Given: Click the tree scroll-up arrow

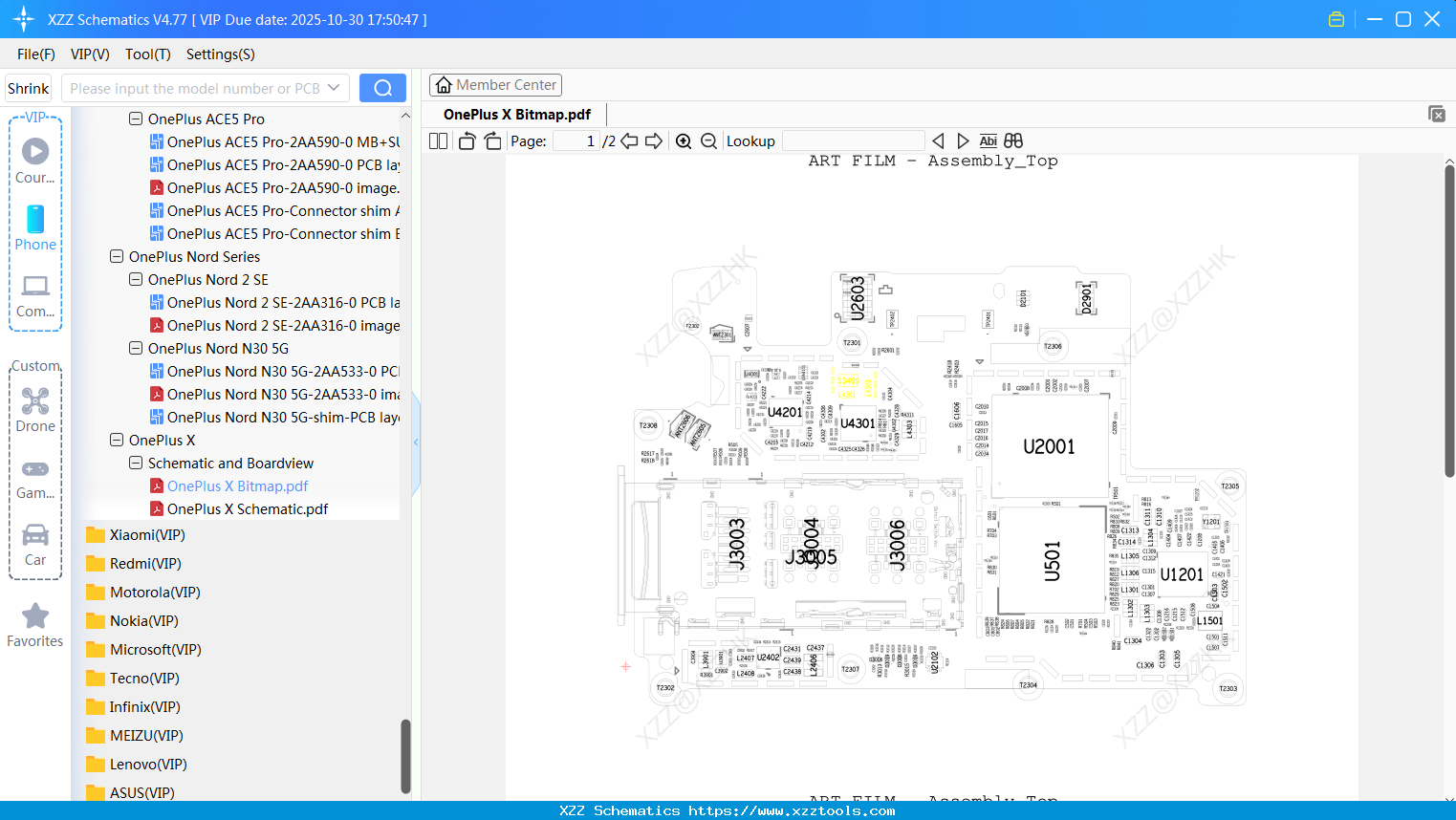Looking at the screenshot, I should 405,116.
